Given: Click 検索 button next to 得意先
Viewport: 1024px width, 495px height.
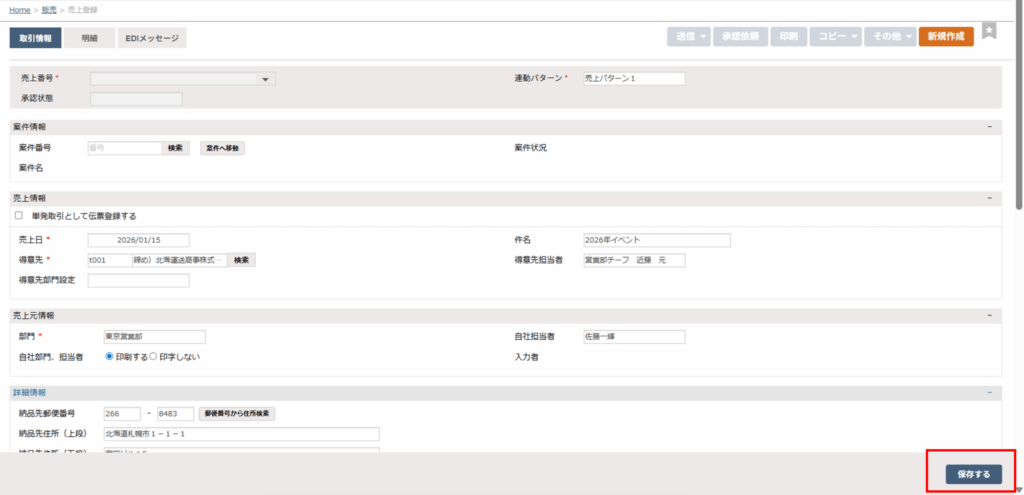Looking at the screenshot, I should point(242,260).
